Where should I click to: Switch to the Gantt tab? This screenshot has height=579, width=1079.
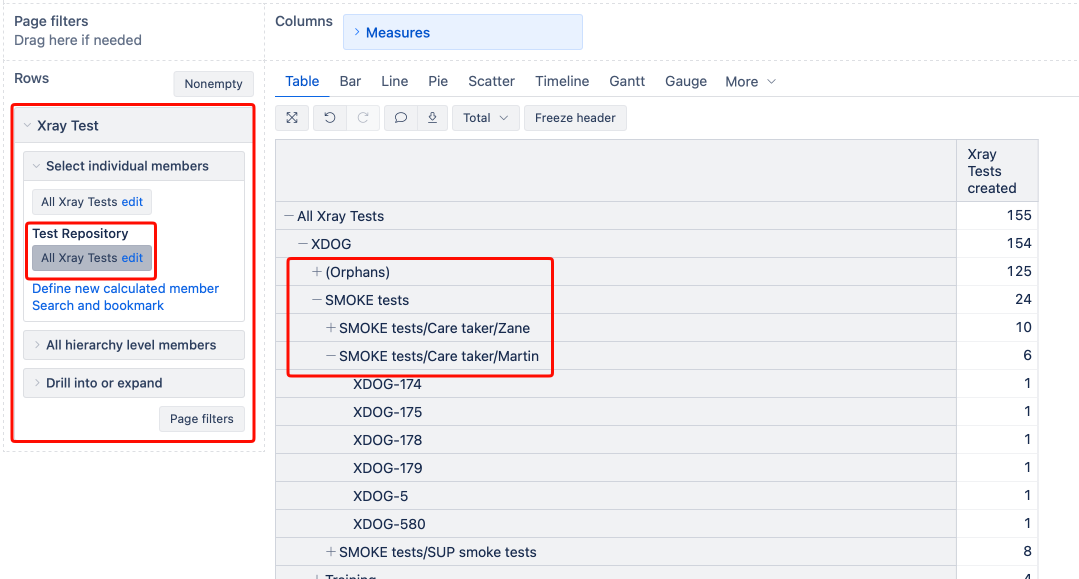627,82
